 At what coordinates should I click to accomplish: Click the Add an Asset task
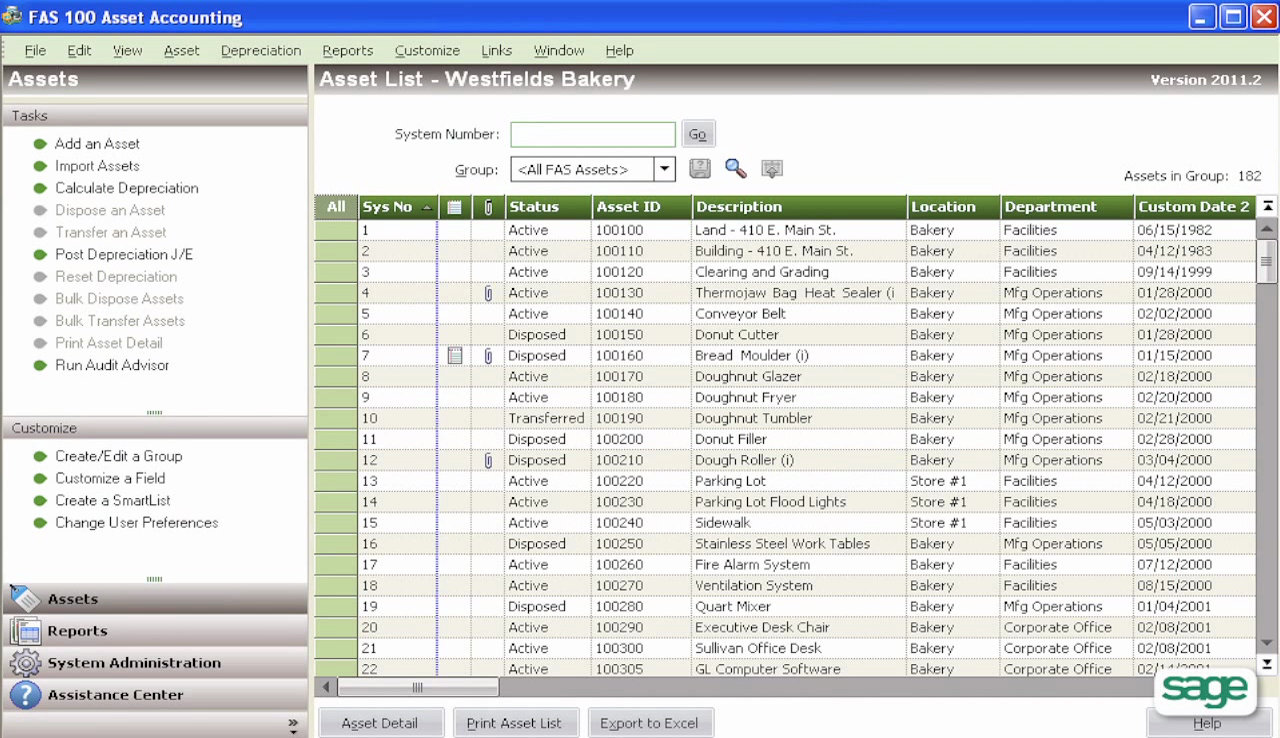pyautogui.click(x=97, y=144)
